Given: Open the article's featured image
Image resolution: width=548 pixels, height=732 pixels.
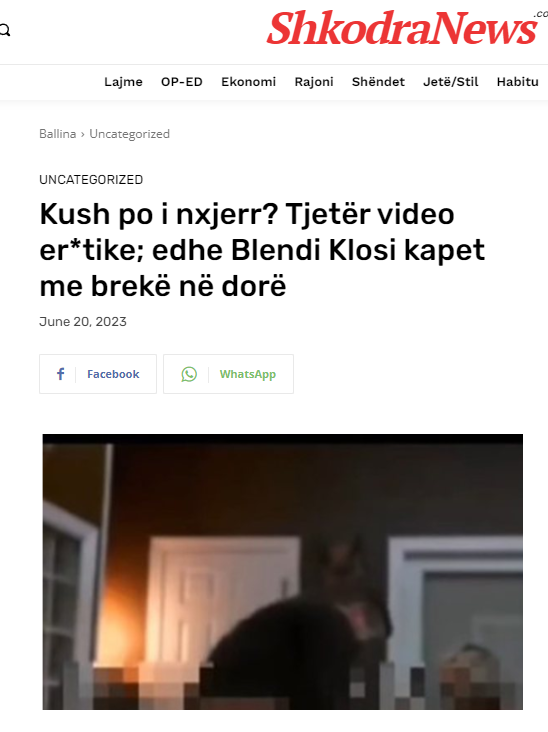Looking at the screenshot, I should [282, 572].
